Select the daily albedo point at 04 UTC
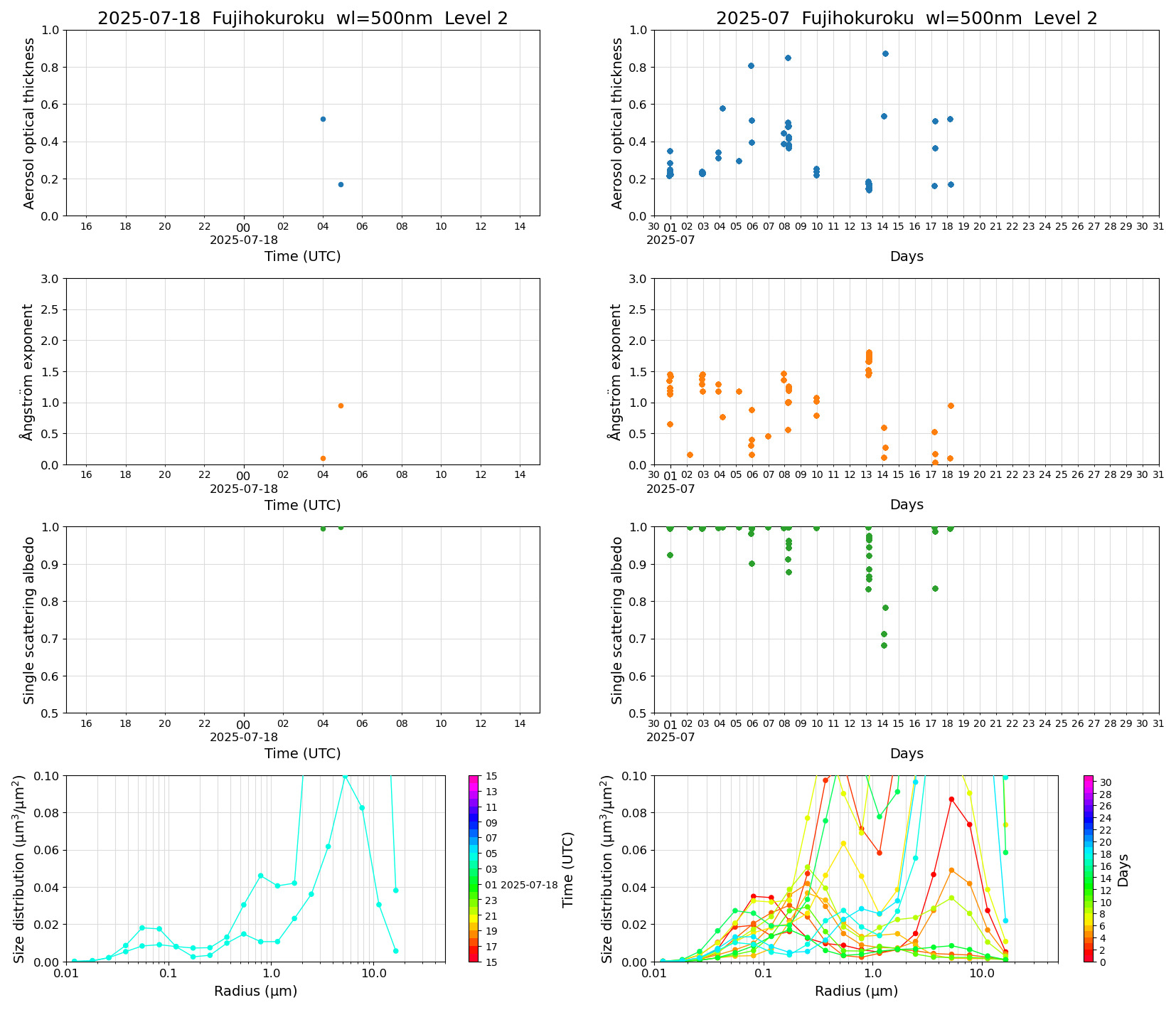This screenshot has height=1010, width=1176. (323, 528)
